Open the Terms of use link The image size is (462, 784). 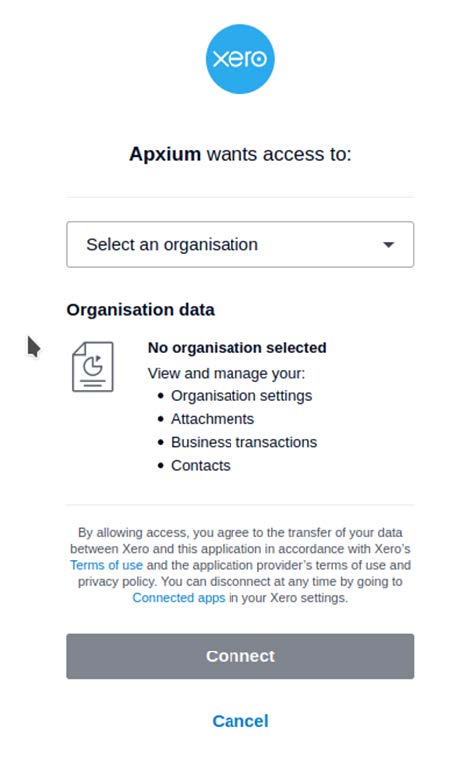tap(106, 565)
